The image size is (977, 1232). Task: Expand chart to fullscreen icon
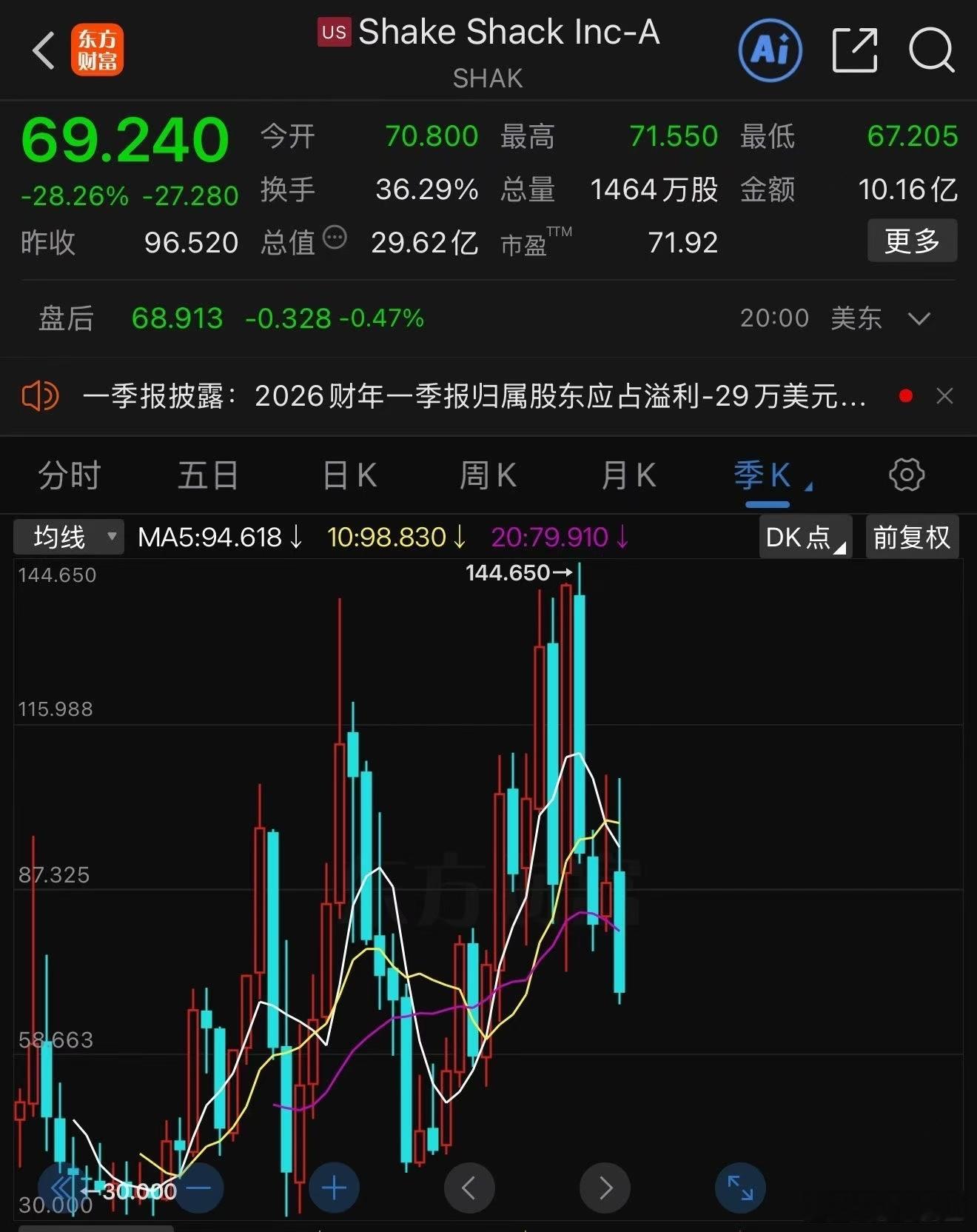coord(740,1188)
